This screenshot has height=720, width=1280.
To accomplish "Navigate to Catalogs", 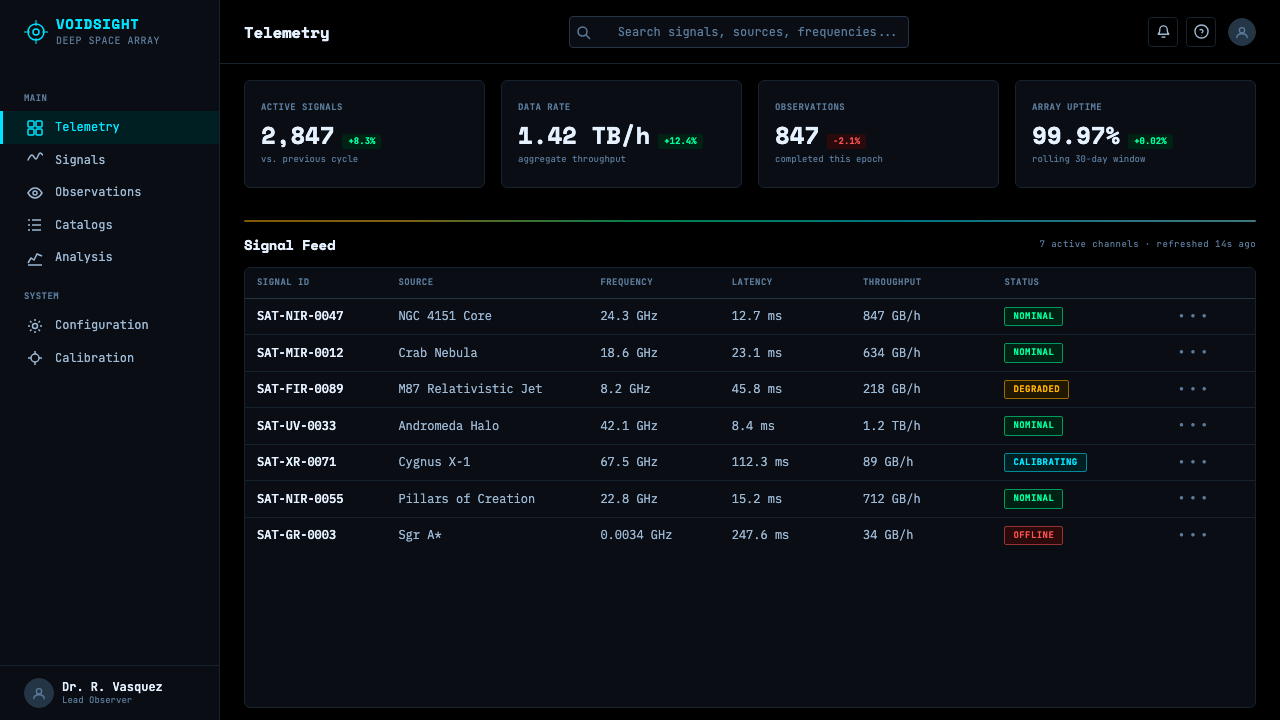I will [x=110, y=225].
